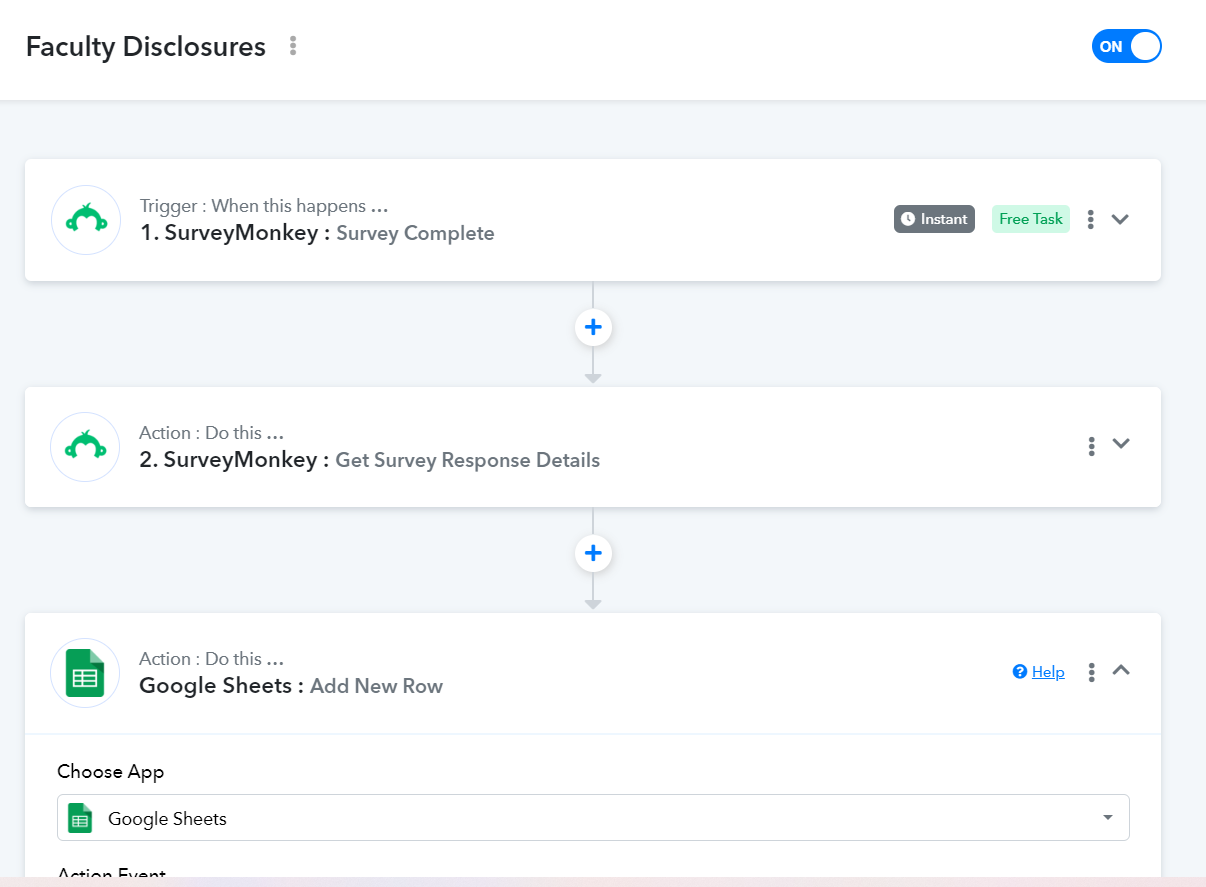The width and height of the screenshot is (1206, 887).
Task: Open the three-dot menu for Get Survey Response Details
Action: 1091,446
